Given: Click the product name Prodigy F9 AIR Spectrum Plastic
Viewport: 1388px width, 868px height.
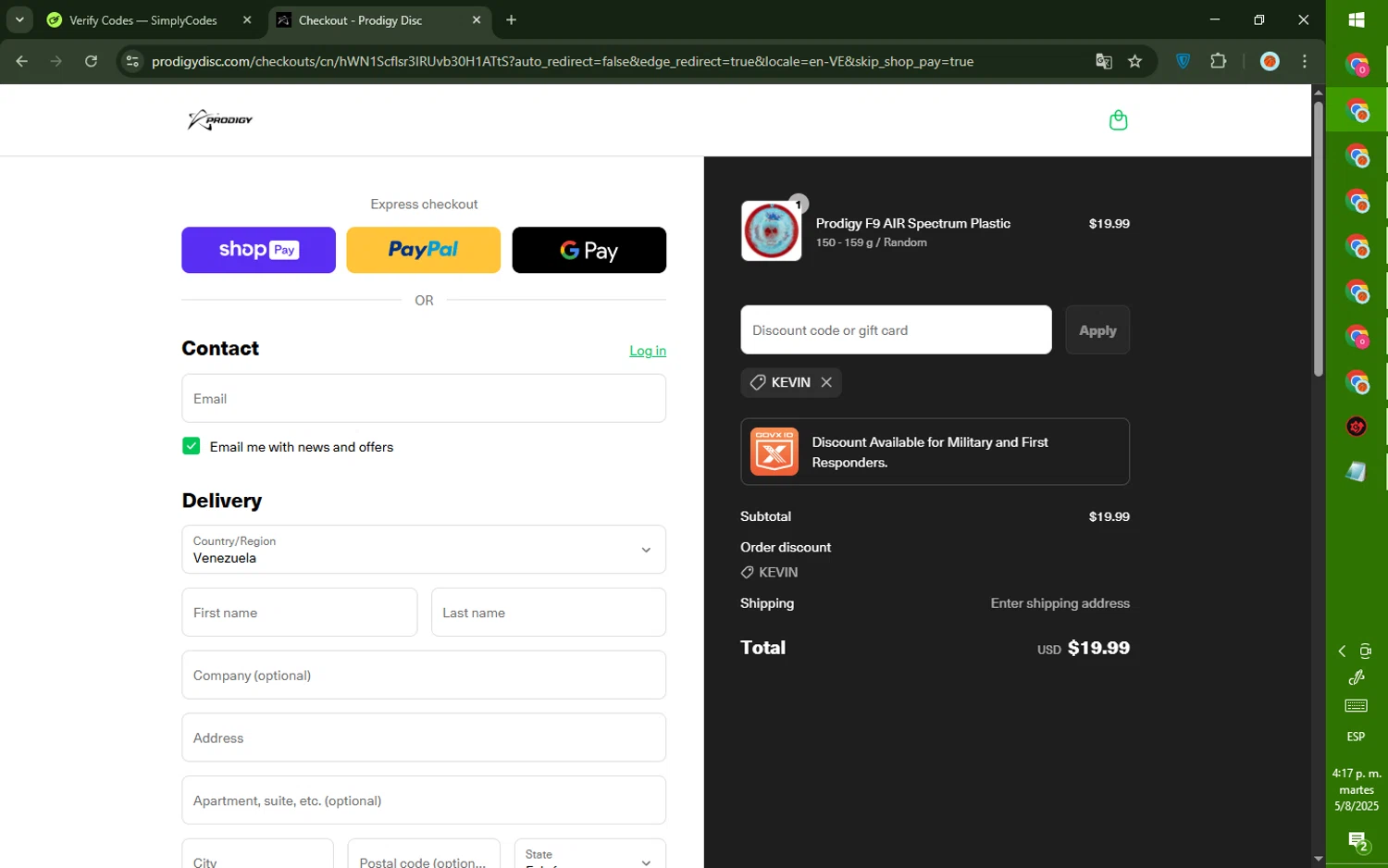Looking at the screenshot, I should pyautogui.click(x=912, y=223).
